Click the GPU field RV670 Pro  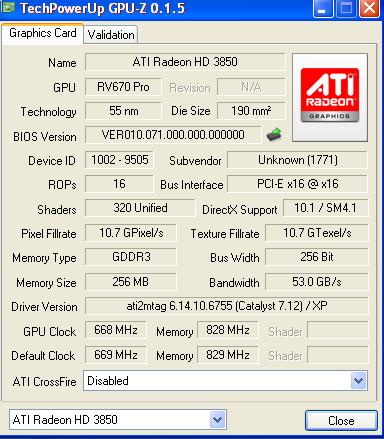pyautogui.click(x=123, y=87)
